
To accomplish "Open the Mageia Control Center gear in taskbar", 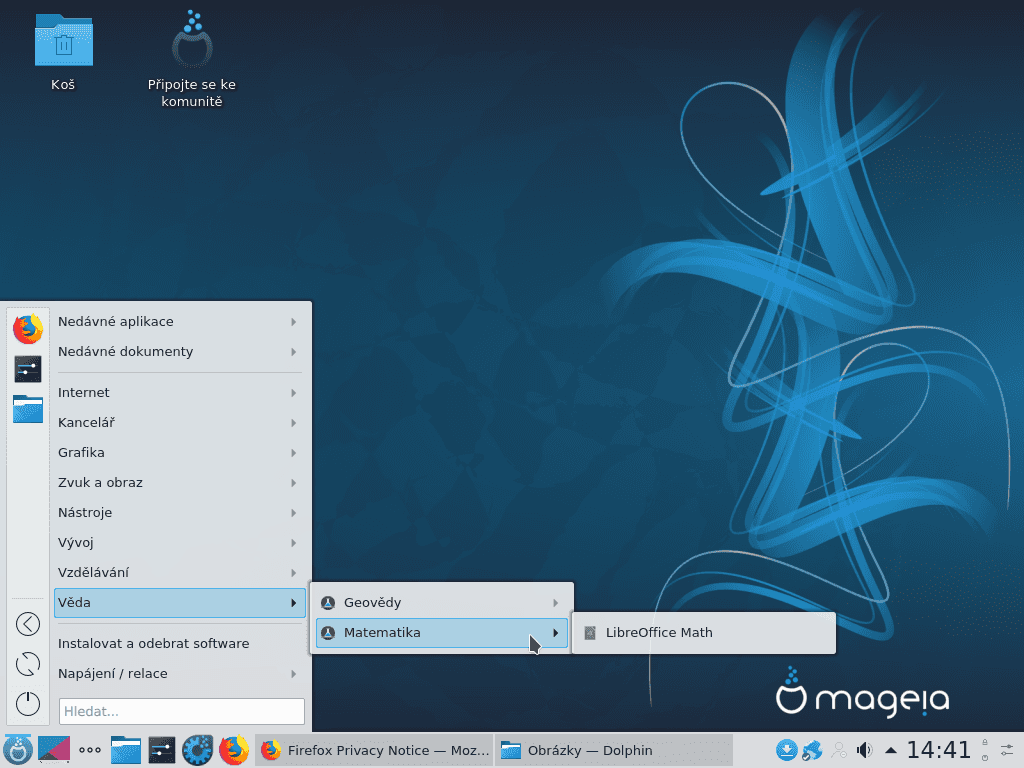I will 198,749.
